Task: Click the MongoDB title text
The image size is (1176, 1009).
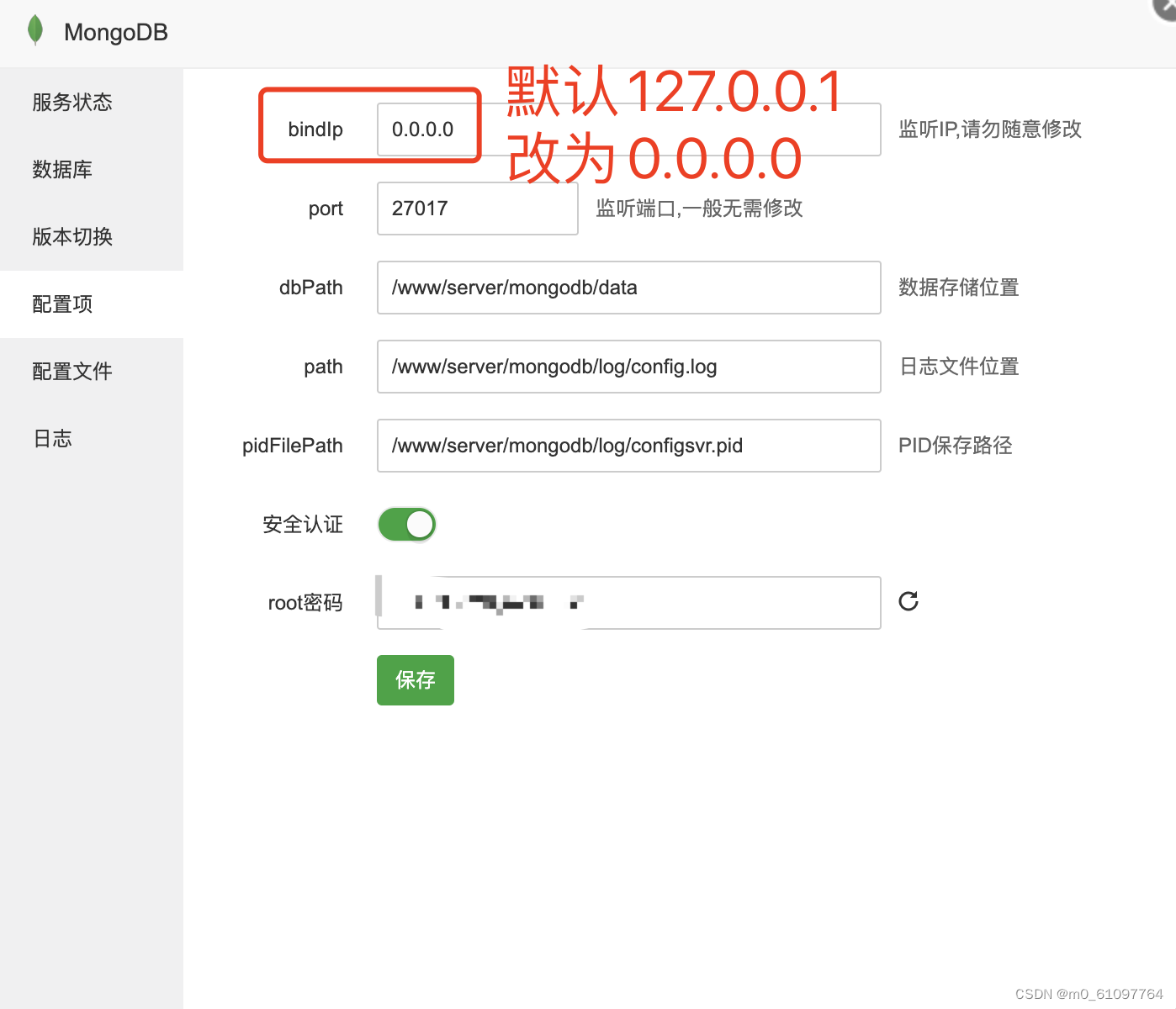Action: [116, 32]
